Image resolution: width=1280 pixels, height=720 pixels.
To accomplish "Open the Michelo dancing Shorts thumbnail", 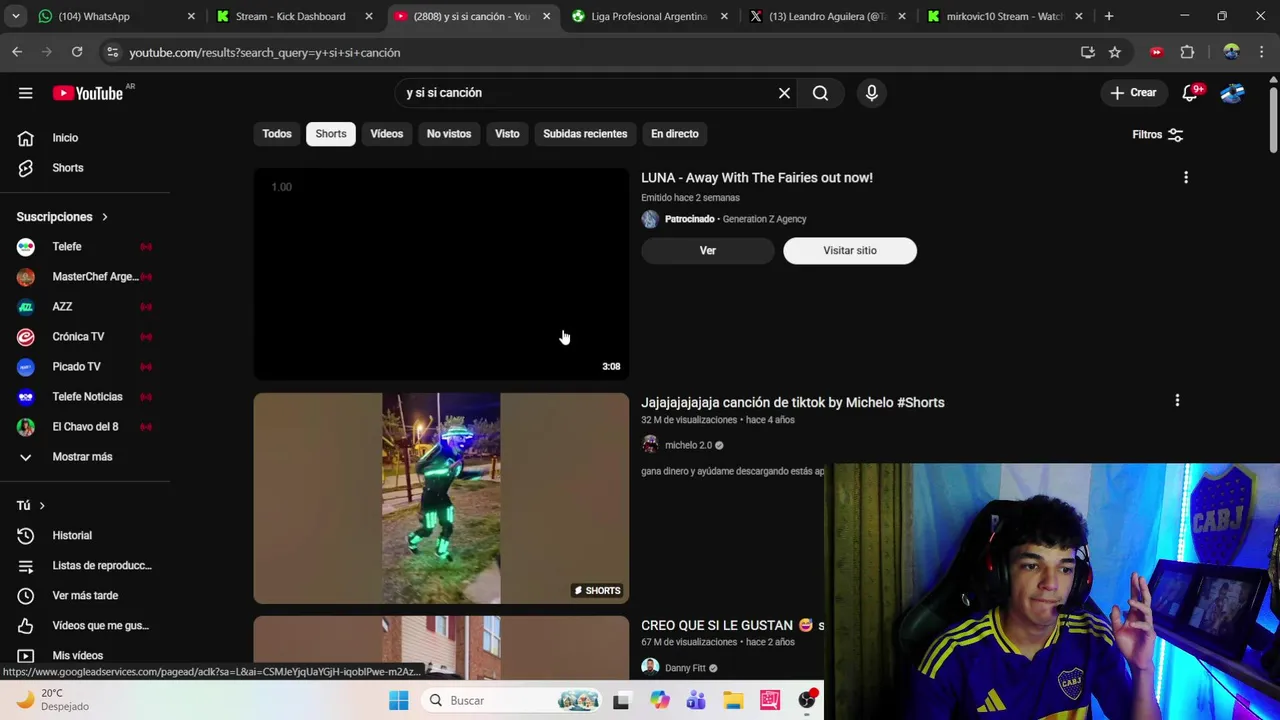I will [441, 498].
